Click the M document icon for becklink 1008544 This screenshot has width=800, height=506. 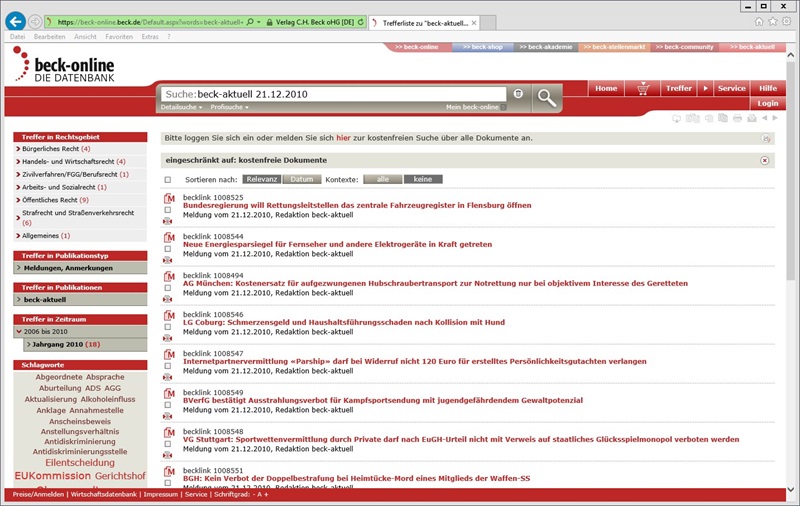[169, 237]
